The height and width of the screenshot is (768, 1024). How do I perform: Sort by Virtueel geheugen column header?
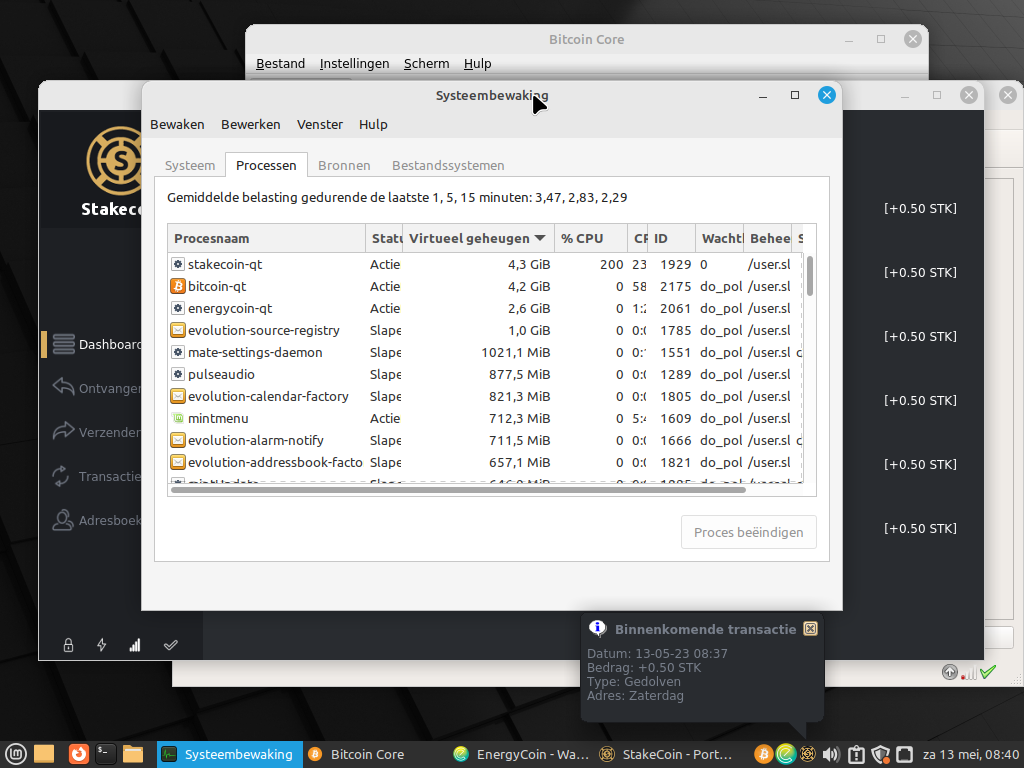(478, 238)
